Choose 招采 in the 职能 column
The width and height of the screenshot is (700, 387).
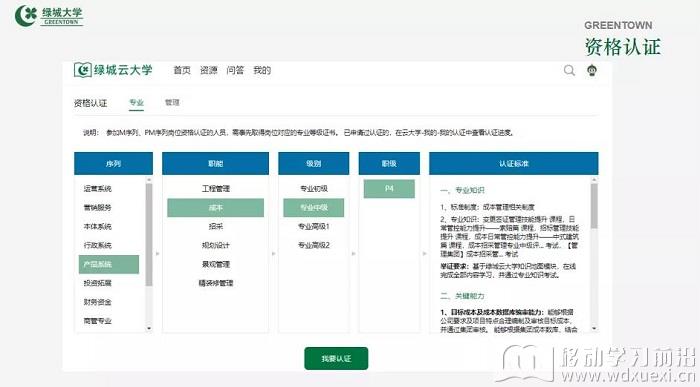click(216, 226)
